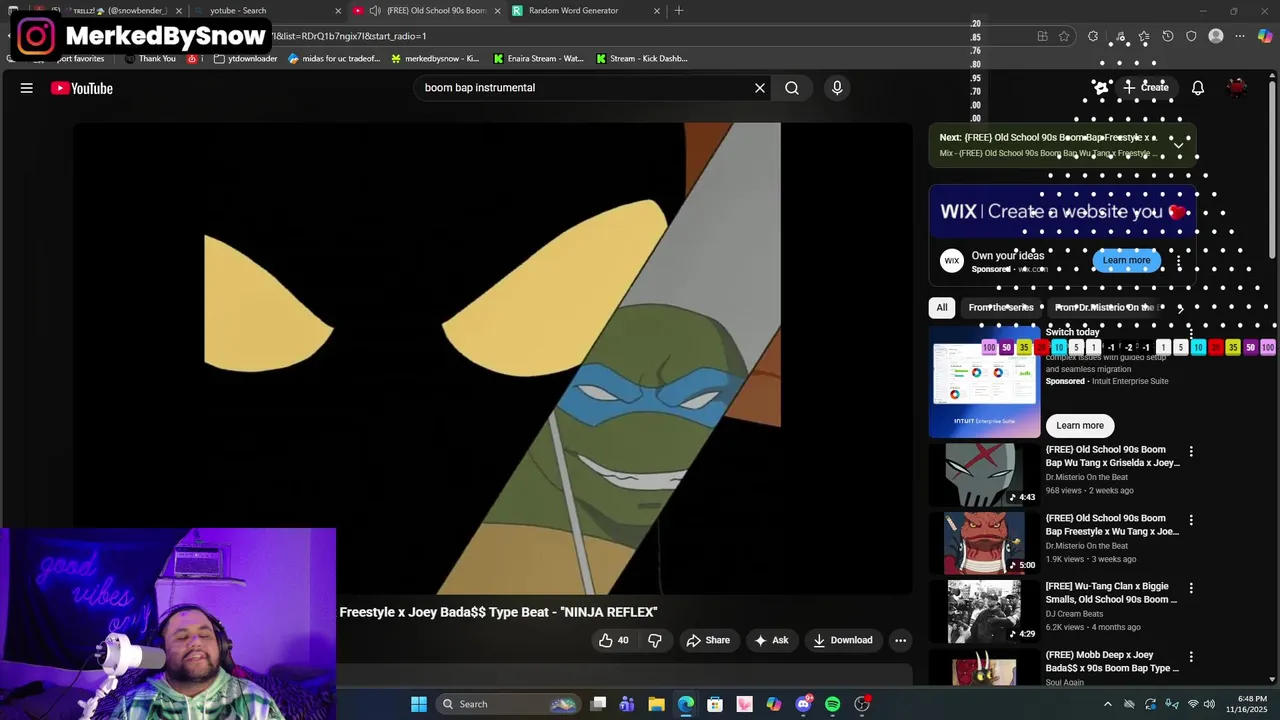Open the YouTube account avatar menu
Screen dimensions: 1280x720
1238,88
